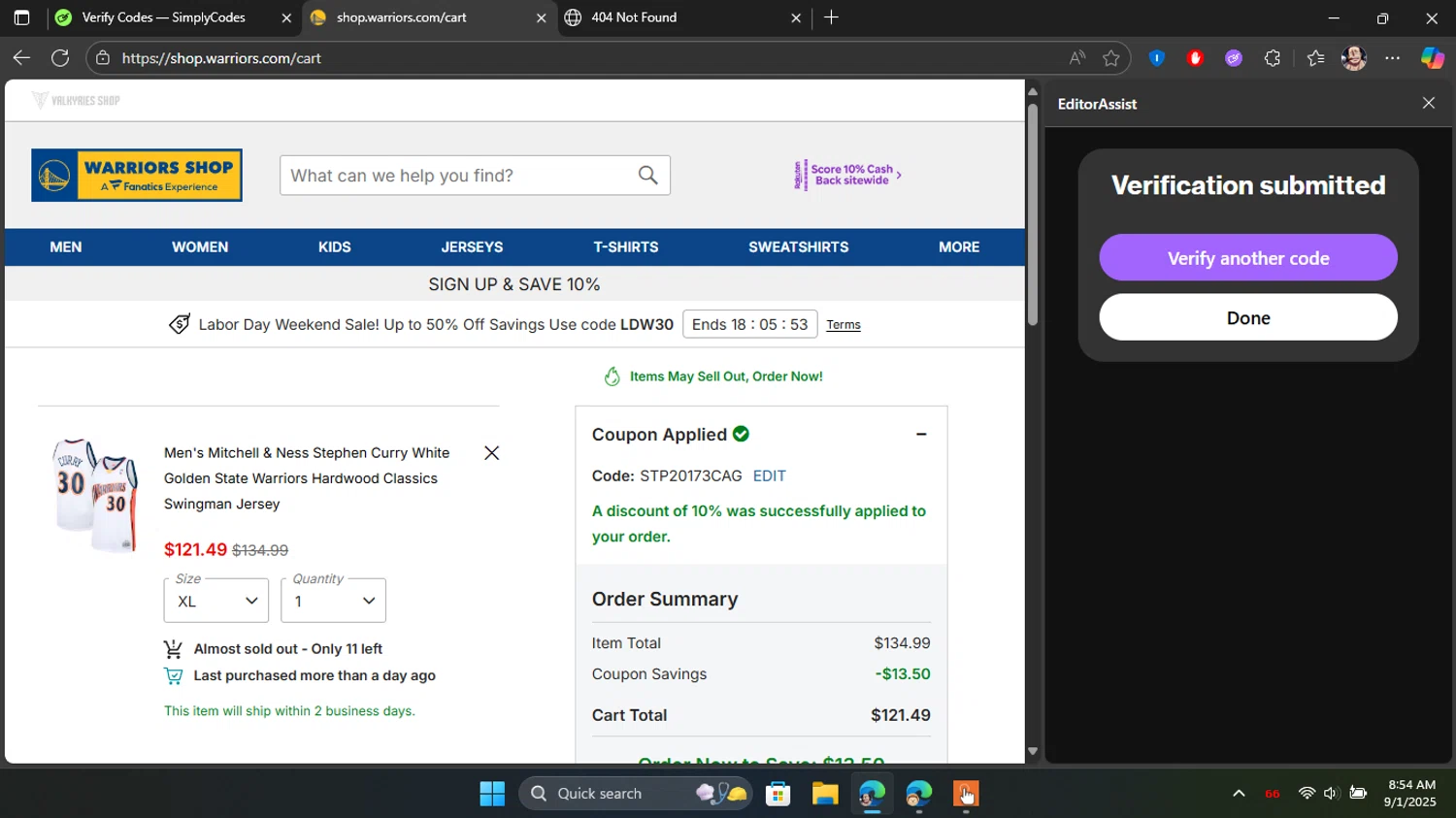Open the Favorites list icon
Screen dimensions: 1456x818
1315,58
